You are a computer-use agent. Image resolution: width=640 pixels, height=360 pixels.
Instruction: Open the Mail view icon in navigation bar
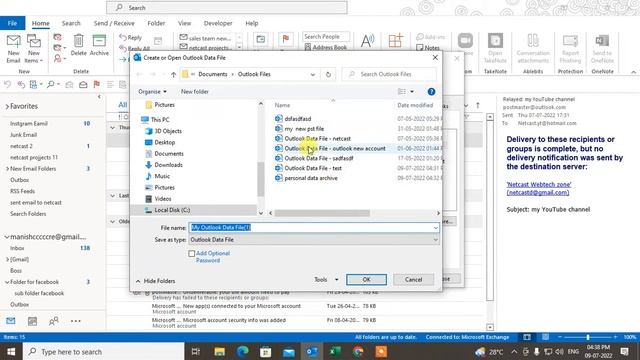(x=11, y=321)
